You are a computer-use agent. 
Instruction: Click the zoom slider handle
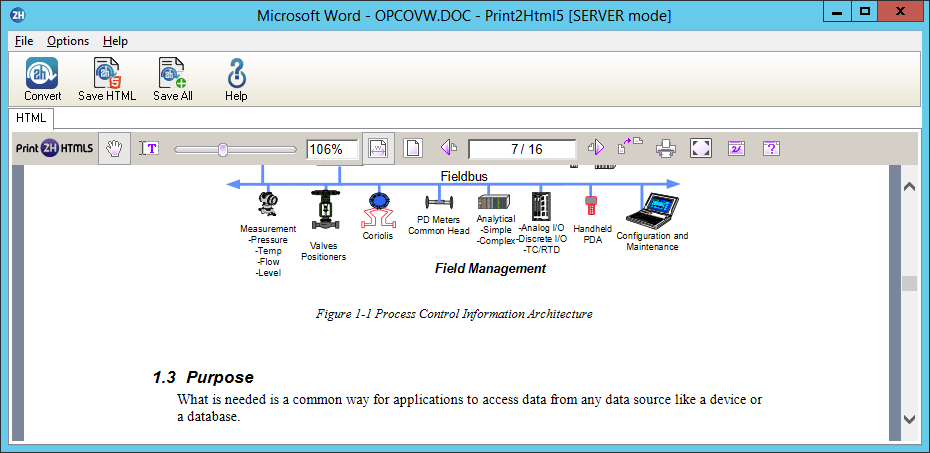(223, 149)
